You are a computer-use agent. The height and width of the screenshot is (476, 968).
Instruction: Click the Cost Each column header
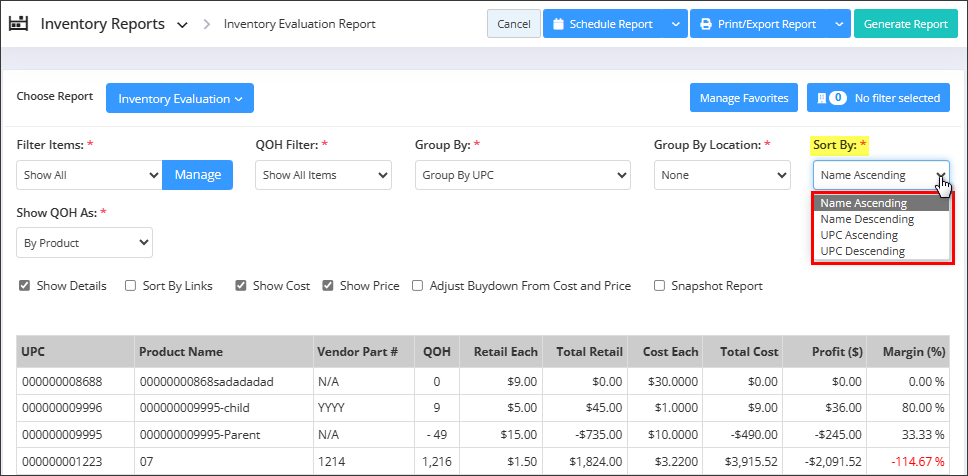pyautogui.click(x=665, y=351)
